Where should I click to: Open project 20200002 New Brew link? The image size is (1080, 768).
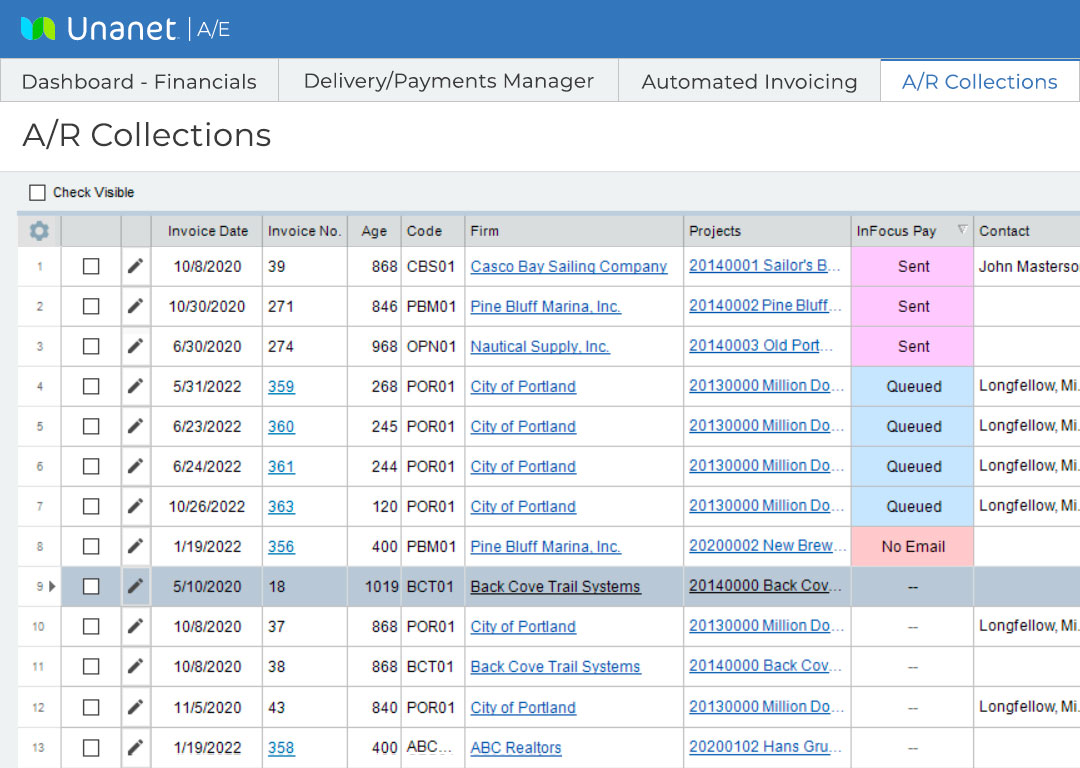coord(767,545)
